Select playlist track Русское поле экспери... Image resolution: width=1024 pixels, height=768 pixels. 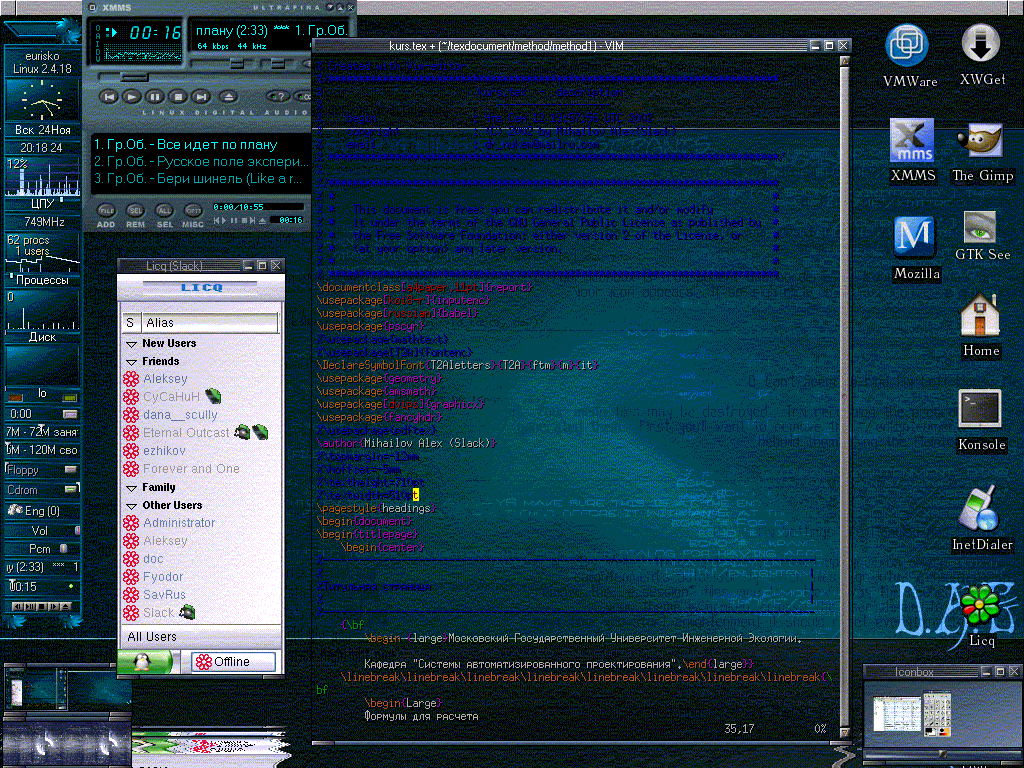(x=200, y=161)
